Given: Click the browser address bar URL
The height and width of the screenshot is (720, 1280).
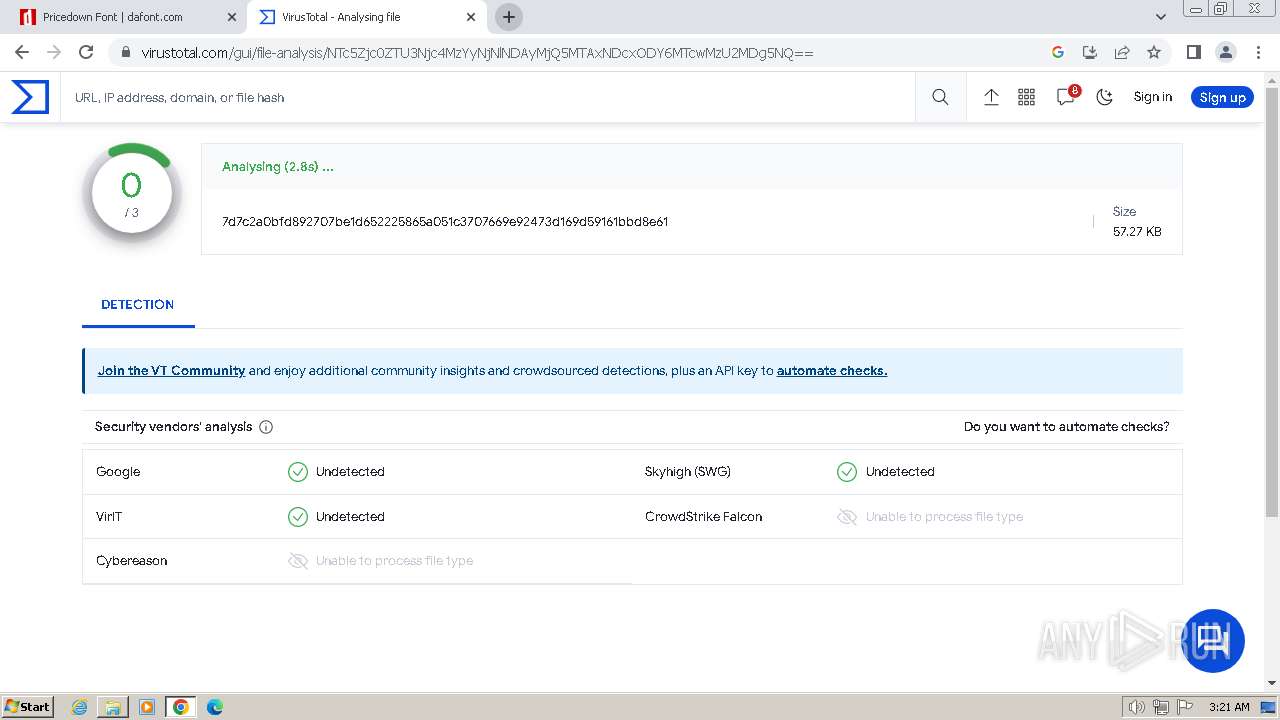Looking at the screenshot, I should pos(477,52).
